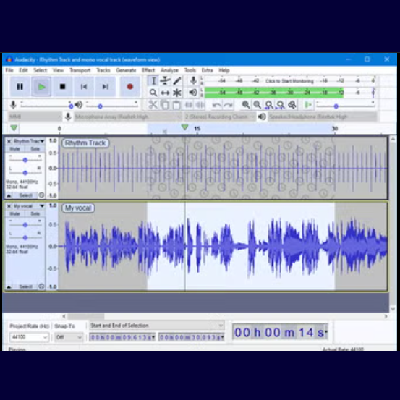Click Select button under My vocal panel
This screenshot has width=400, height=400.
click(26, 287)
